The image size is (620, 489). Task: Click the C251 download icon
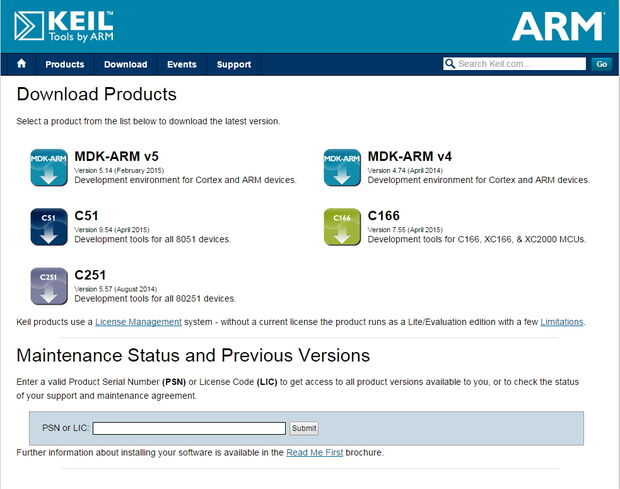[49, 286]
